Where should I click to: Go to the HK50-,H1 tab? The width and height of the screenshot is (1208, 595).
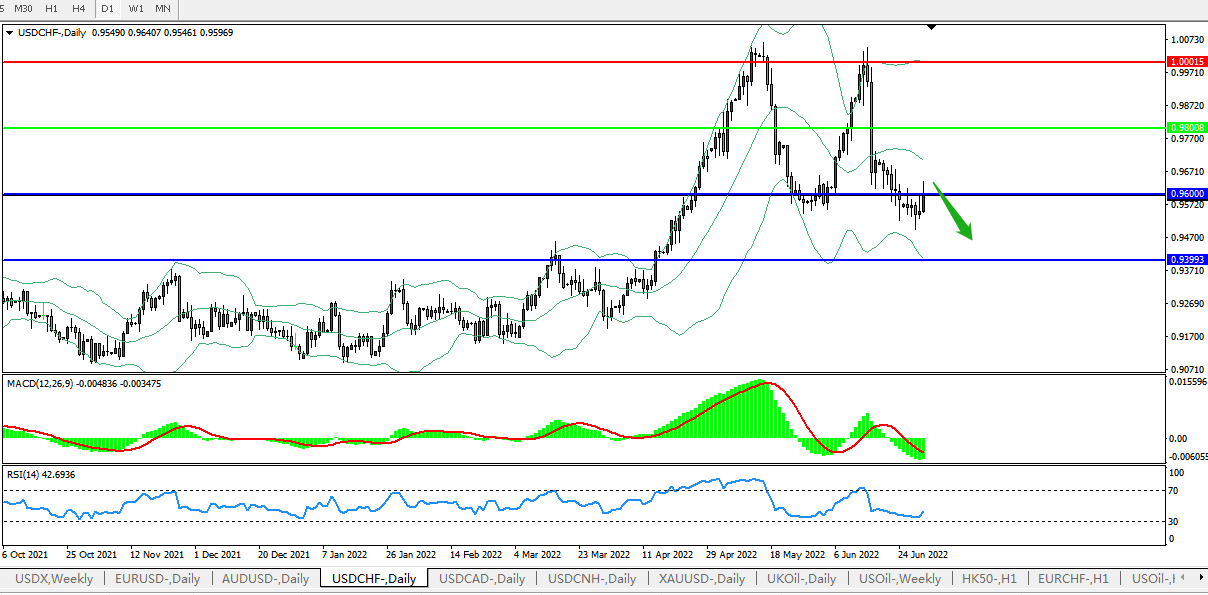tap(989, 579)
